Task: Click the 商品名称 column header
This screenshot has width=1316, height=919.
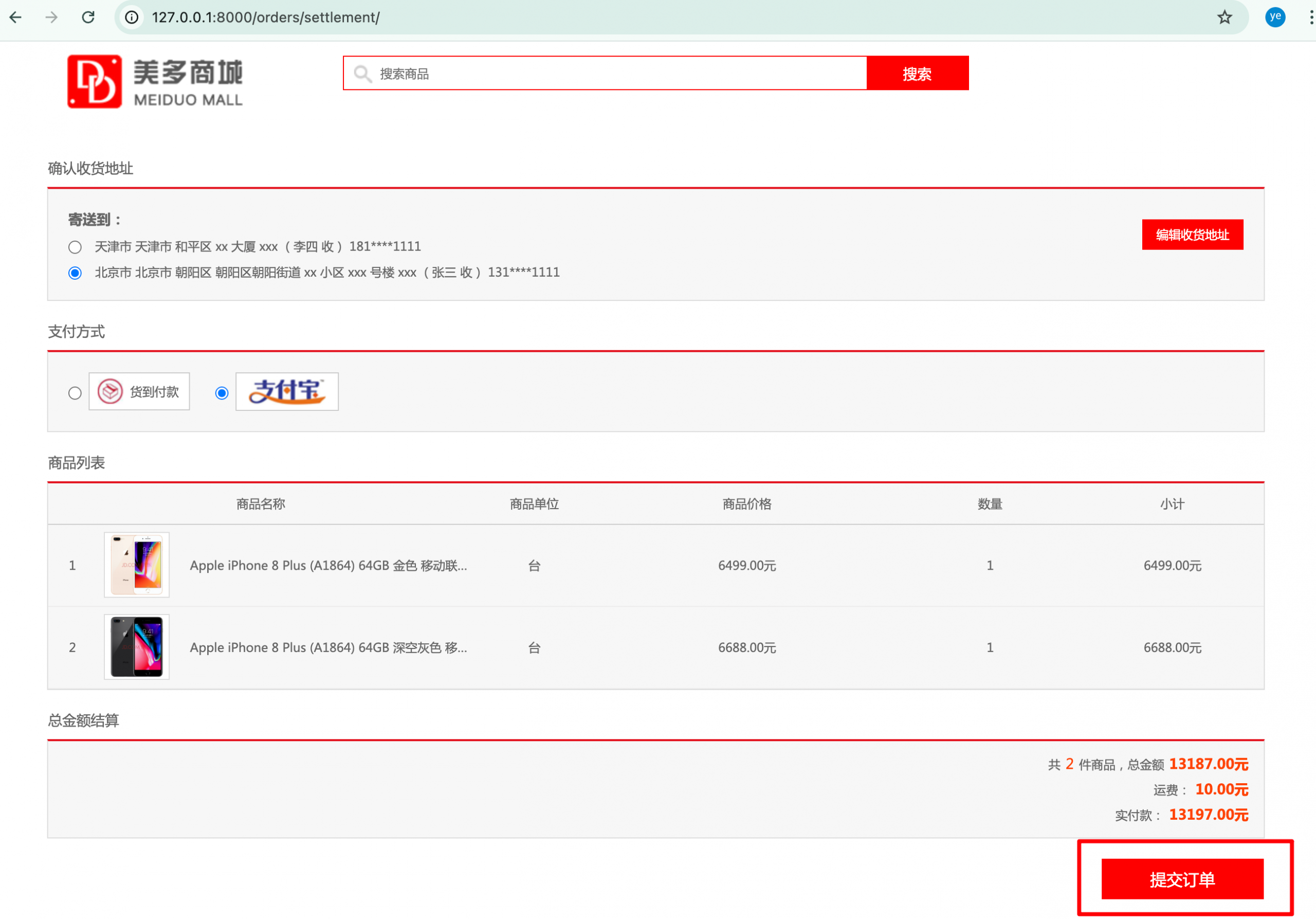Action: click(x=261, y=504)
